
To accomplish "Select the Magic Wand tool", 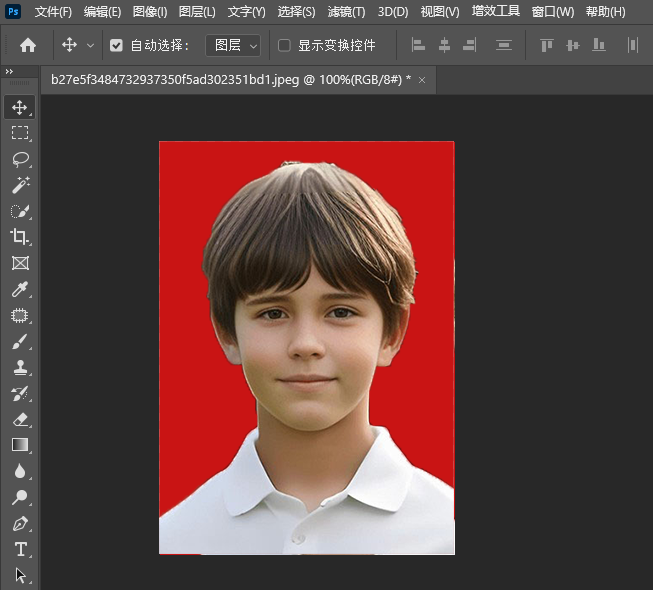I will [20, 185].
